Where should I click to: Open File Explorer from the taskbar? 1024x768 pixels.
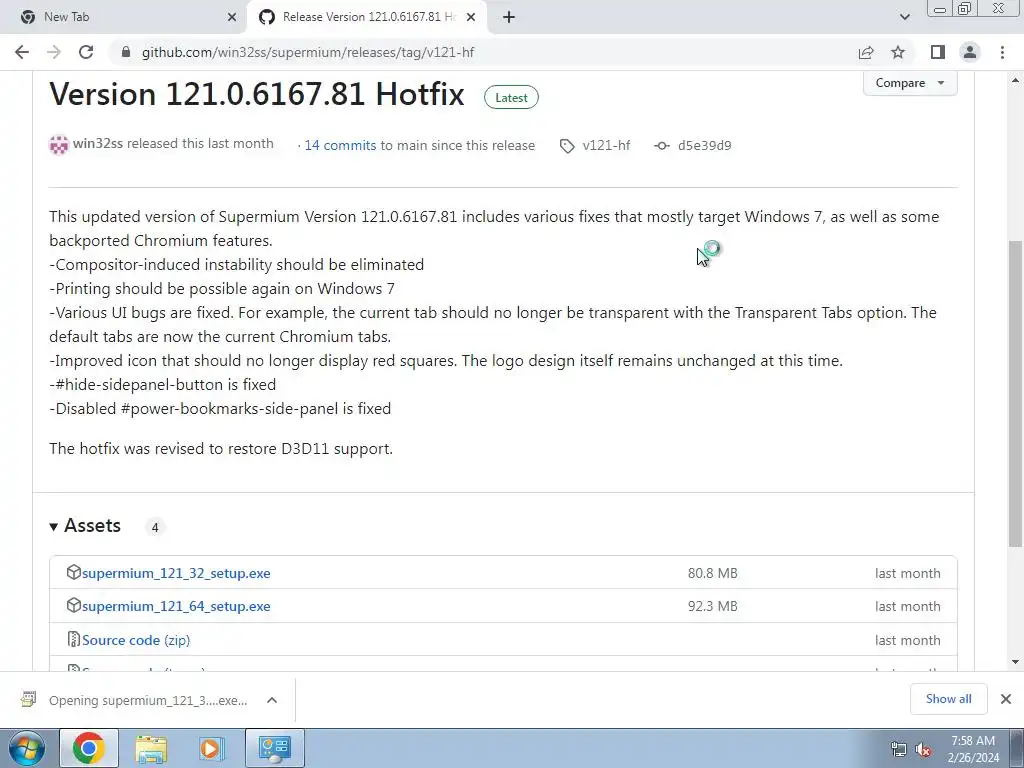click(x=151, y=749)
